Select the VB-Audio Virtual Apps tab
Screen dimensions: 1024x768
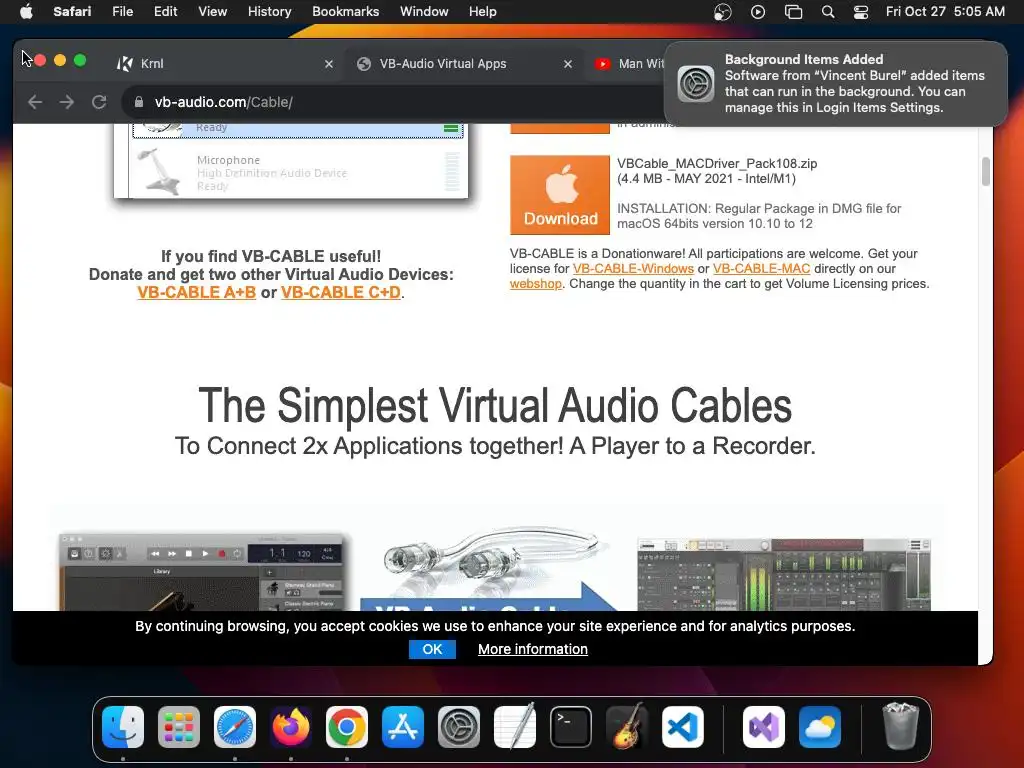tap(463, 63)
